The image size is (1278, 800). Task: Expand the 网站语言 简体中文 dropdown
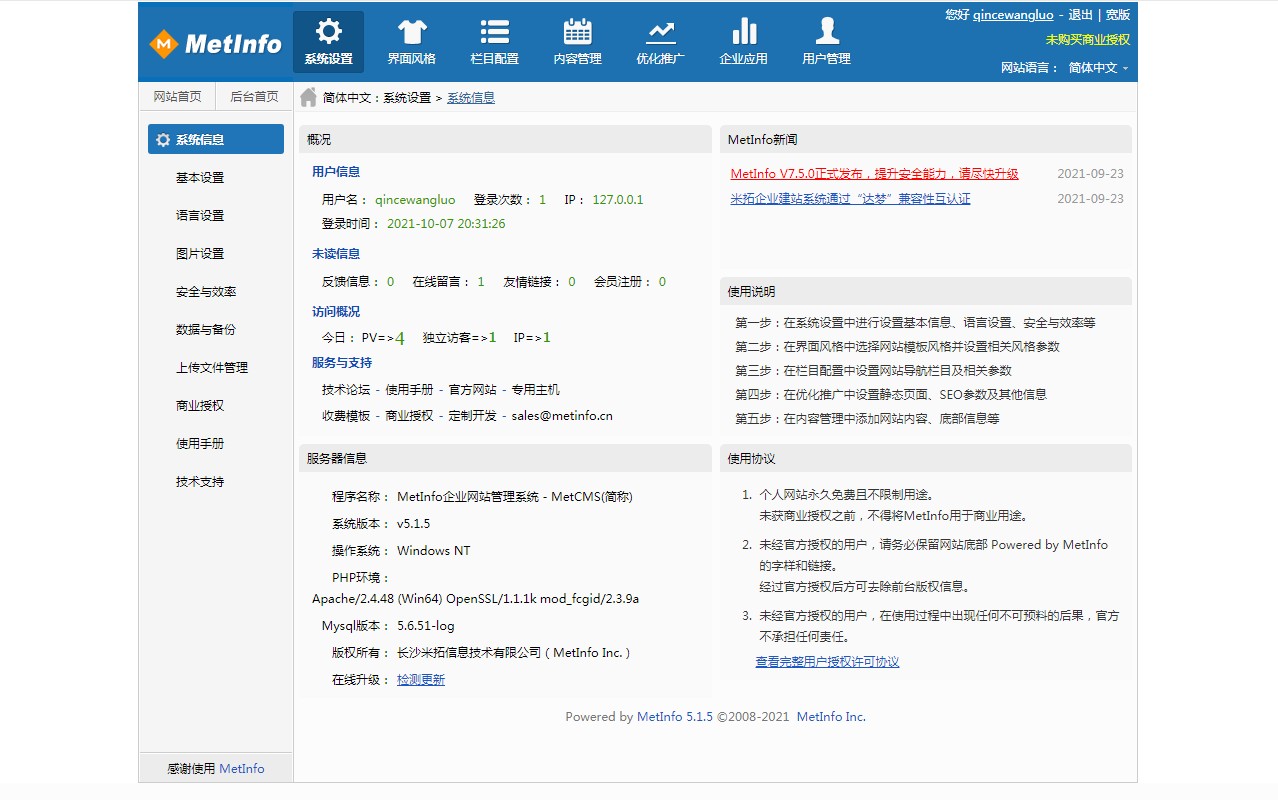(x=1098, y=68)
